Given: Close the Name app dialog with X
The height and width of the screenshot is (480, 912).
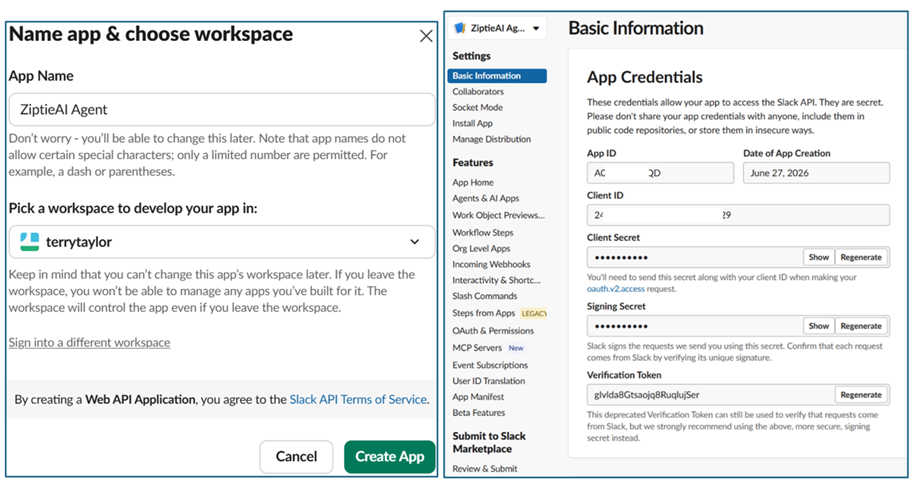Looking at the screenshot, I should [x=426, y=36].
